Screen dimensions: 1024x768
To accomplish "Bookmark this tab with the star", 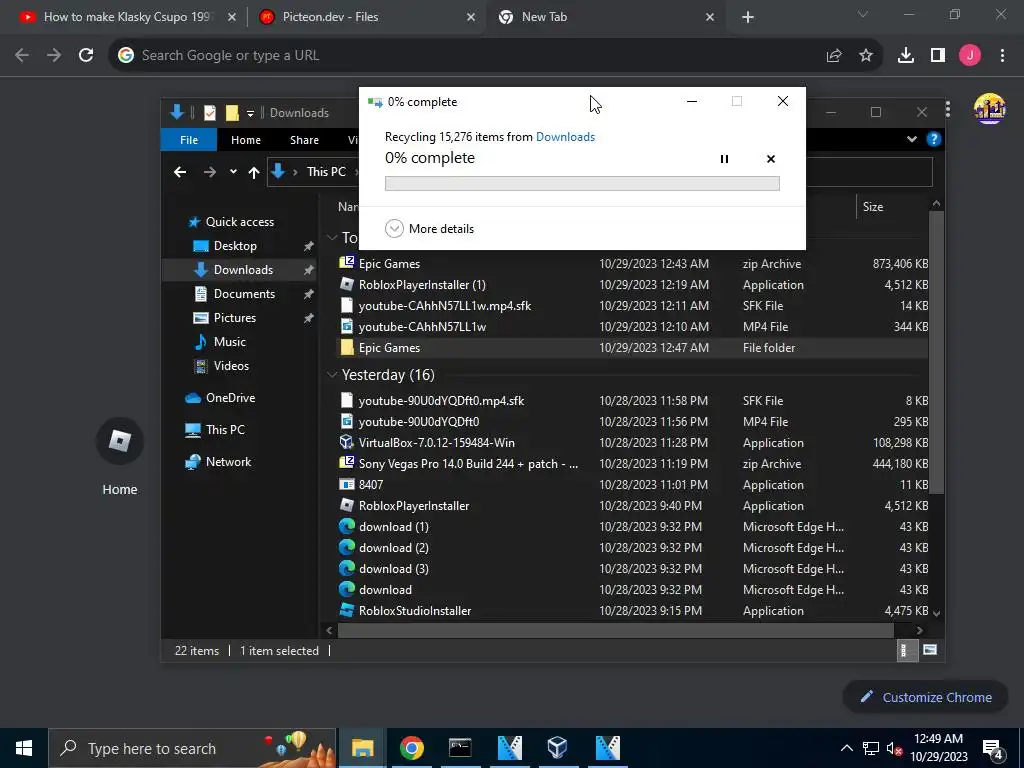I will (866, 56).
